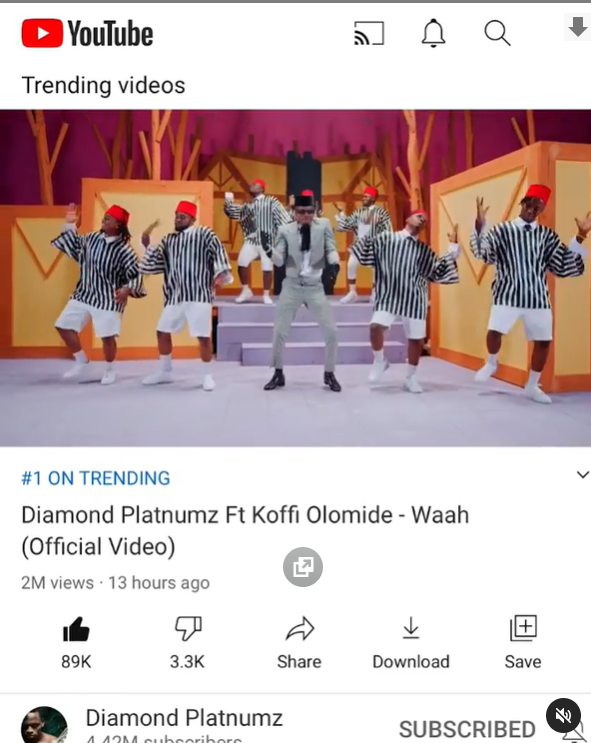Screen dimensions: 591x743
Task: Open notifications bell in header
Action: point(433,33)
